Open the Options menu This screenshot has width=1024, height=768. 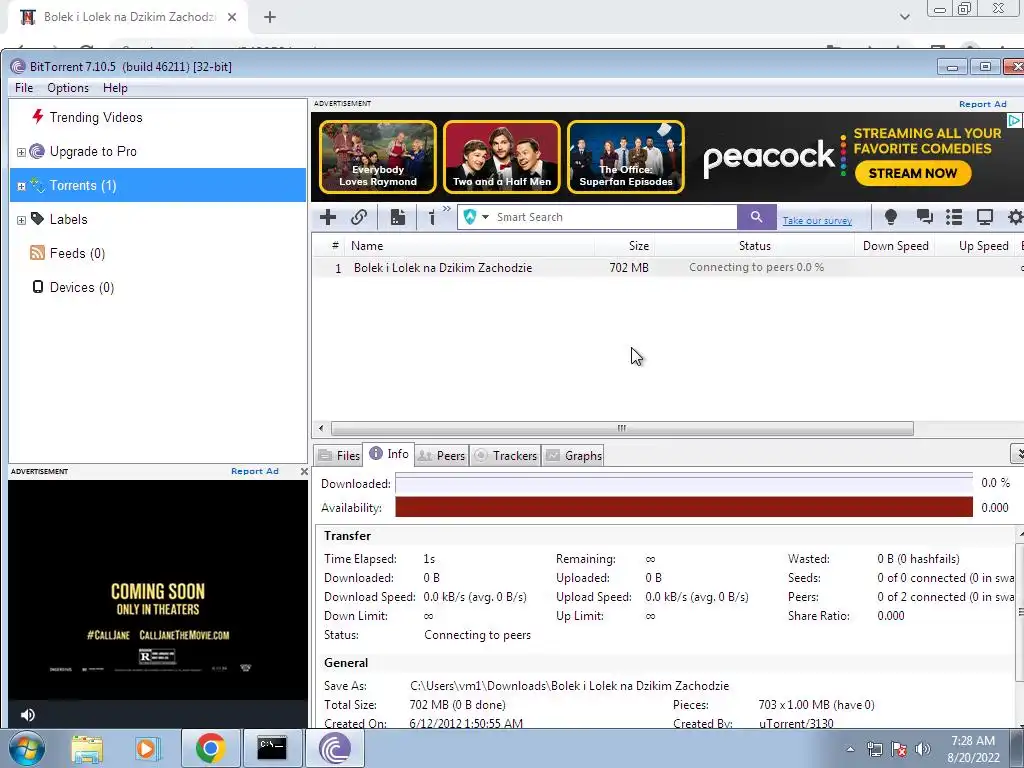point(68,88)
